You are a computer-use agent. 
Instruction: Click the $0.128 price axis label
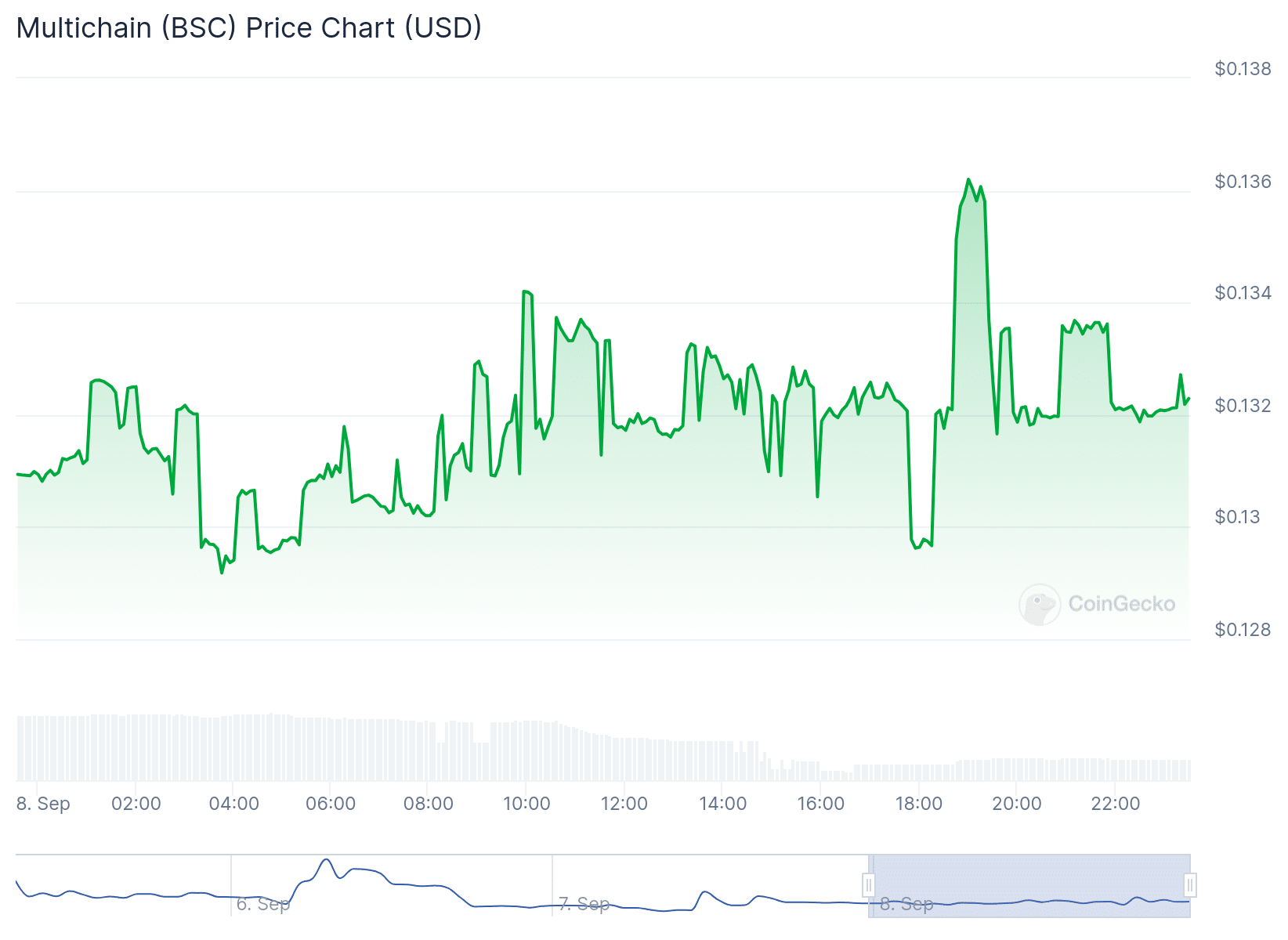[x=1243, y=630]
